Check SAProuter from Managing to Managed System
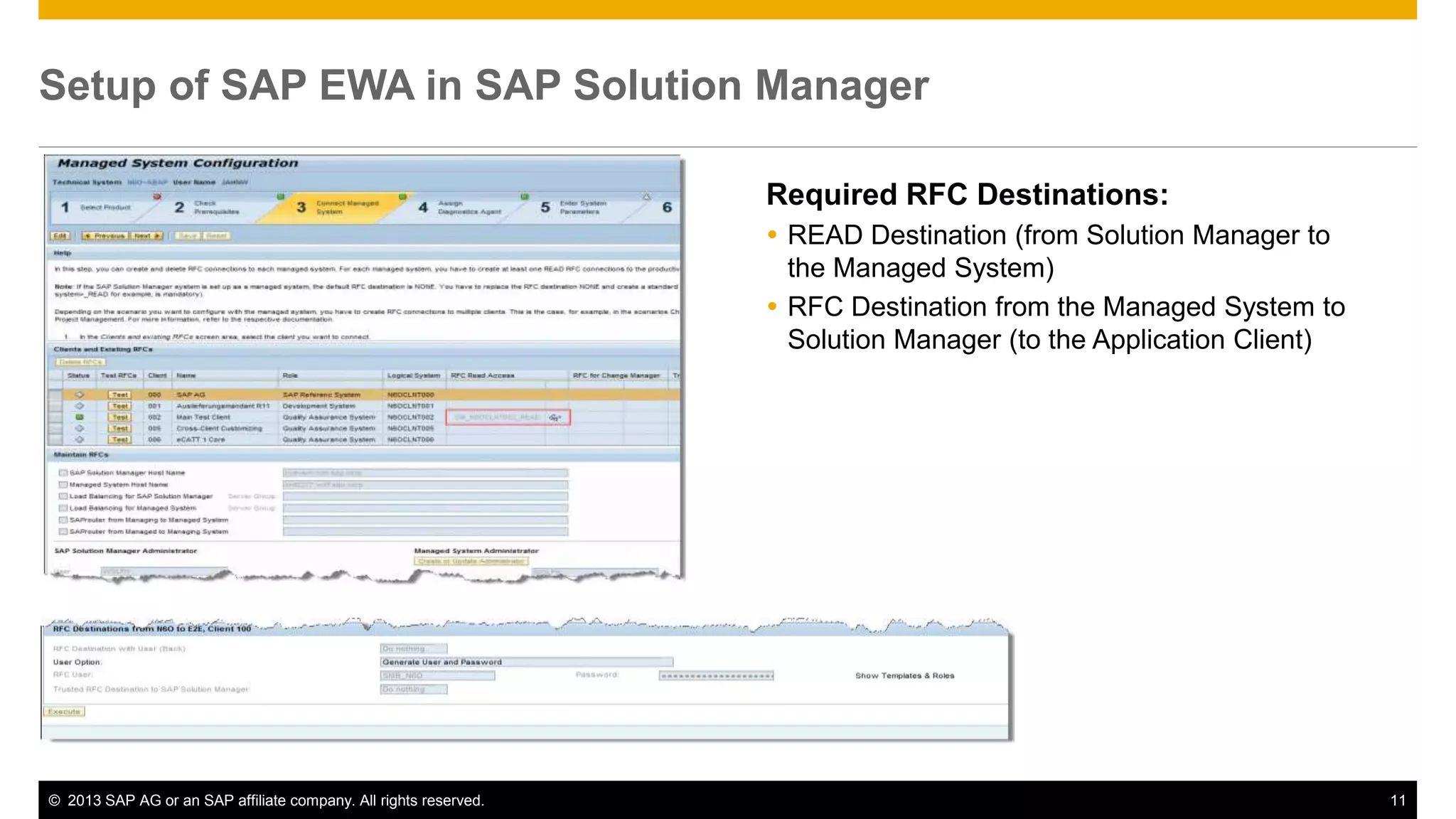 tap(63, 520)
